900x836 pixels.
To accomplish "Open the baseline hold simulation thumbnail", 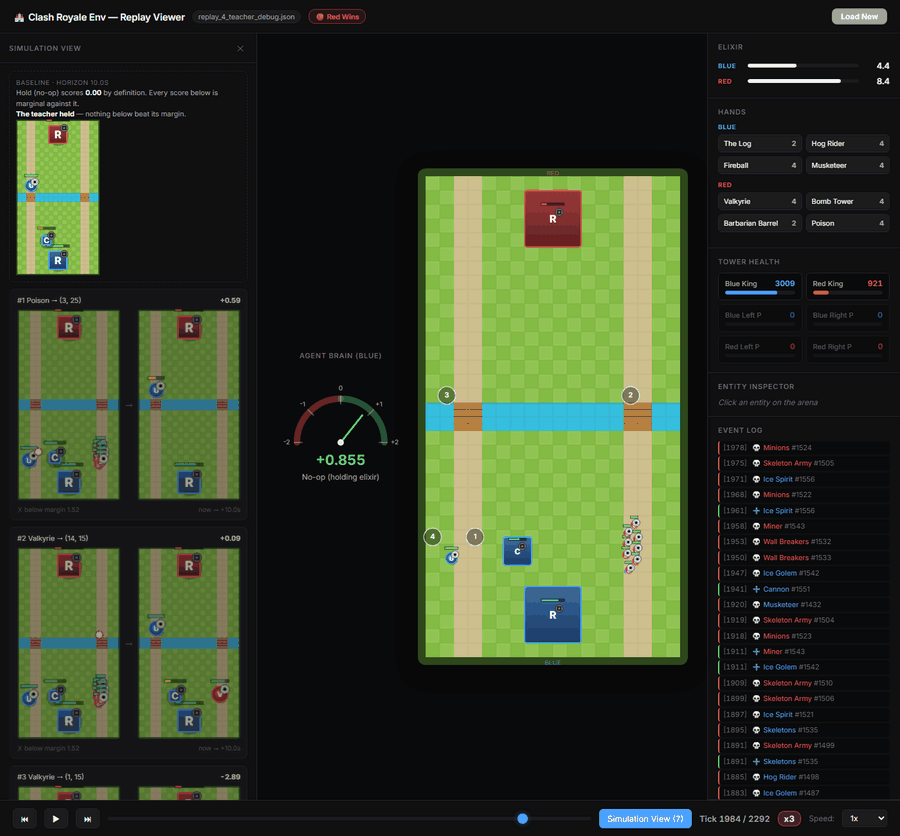I will (x=58, y=198).
